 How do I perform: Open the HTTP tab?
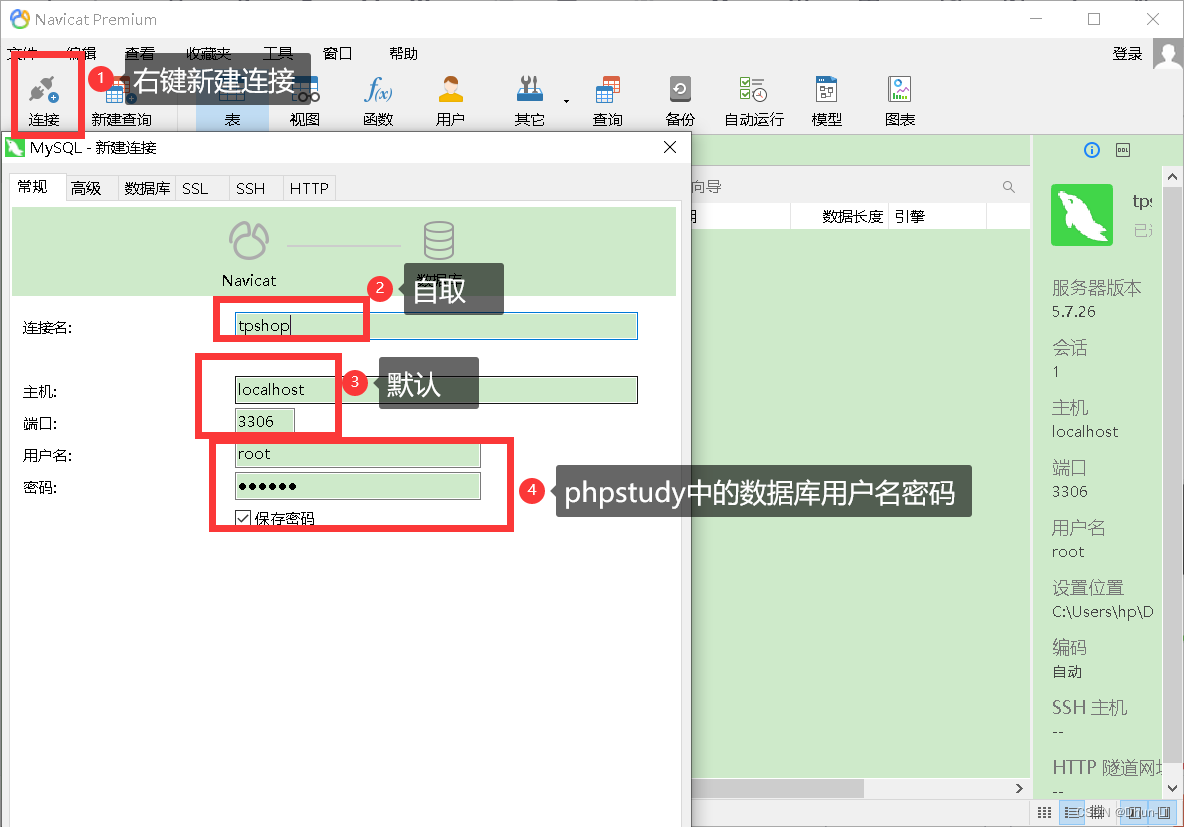[x=309, y=188]
